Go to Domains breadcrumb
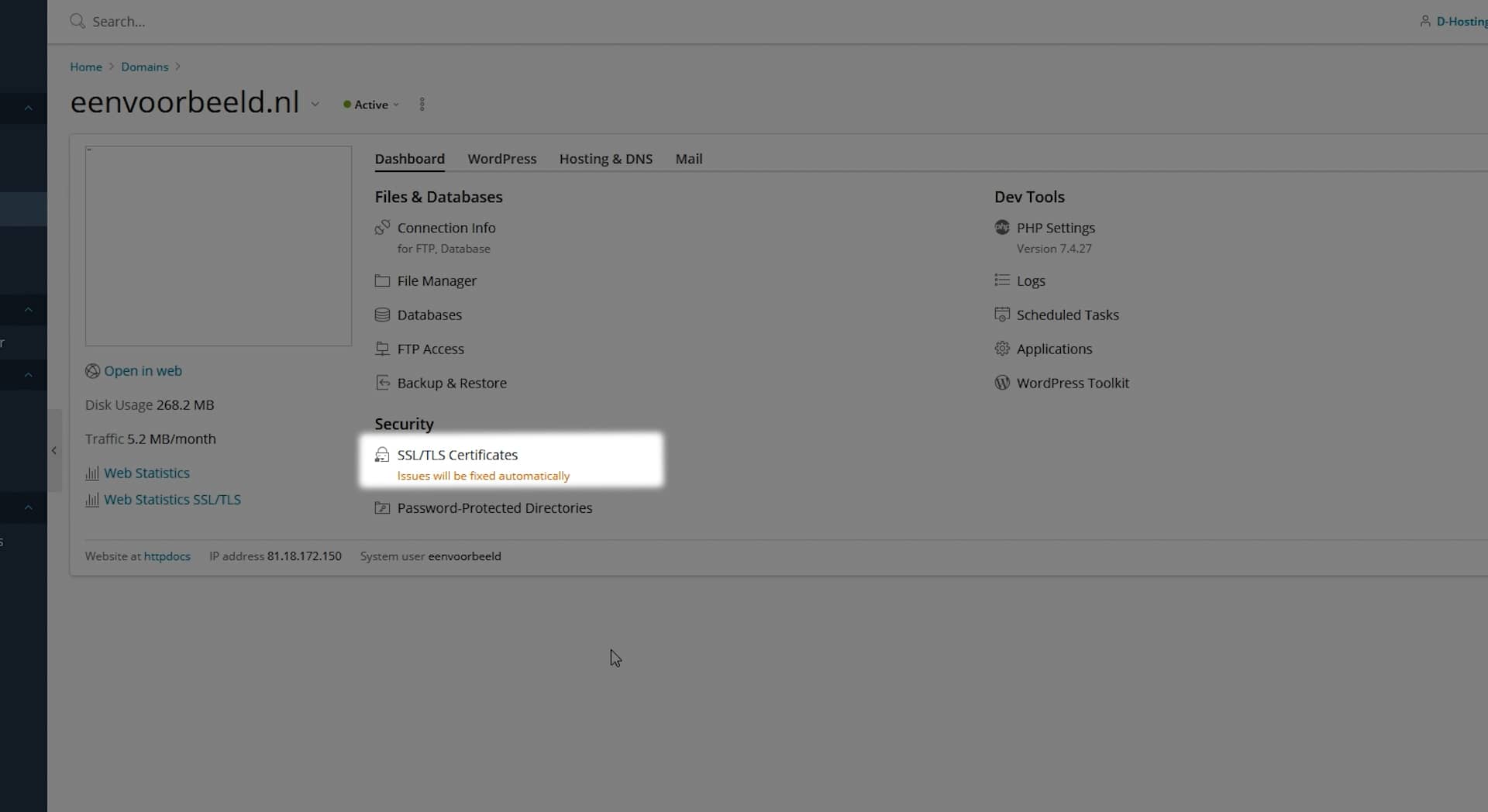The image size is (1488, 812). [x=144, y=67]
